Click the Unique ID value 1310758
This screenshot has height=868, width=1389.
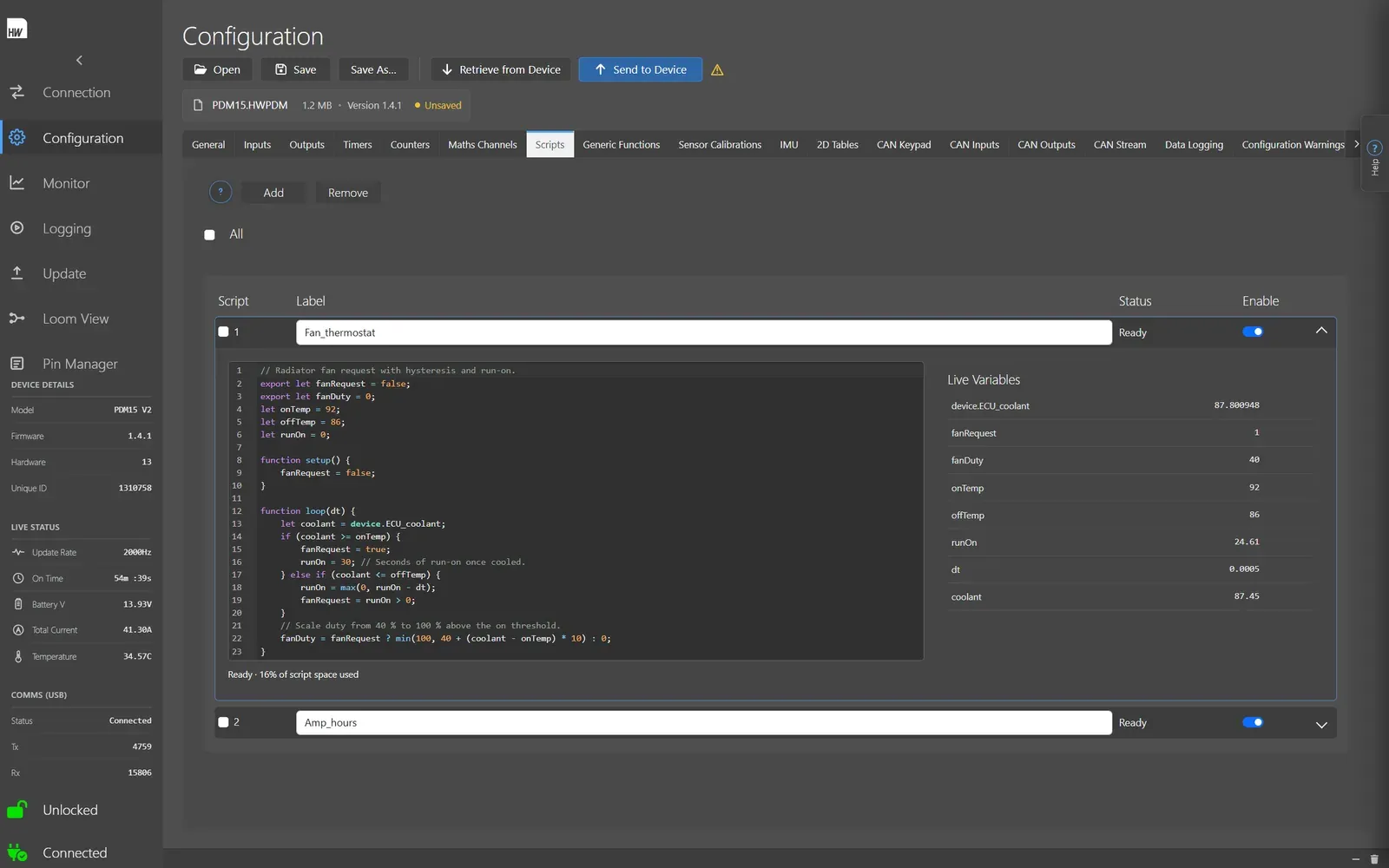click(135, 489)
